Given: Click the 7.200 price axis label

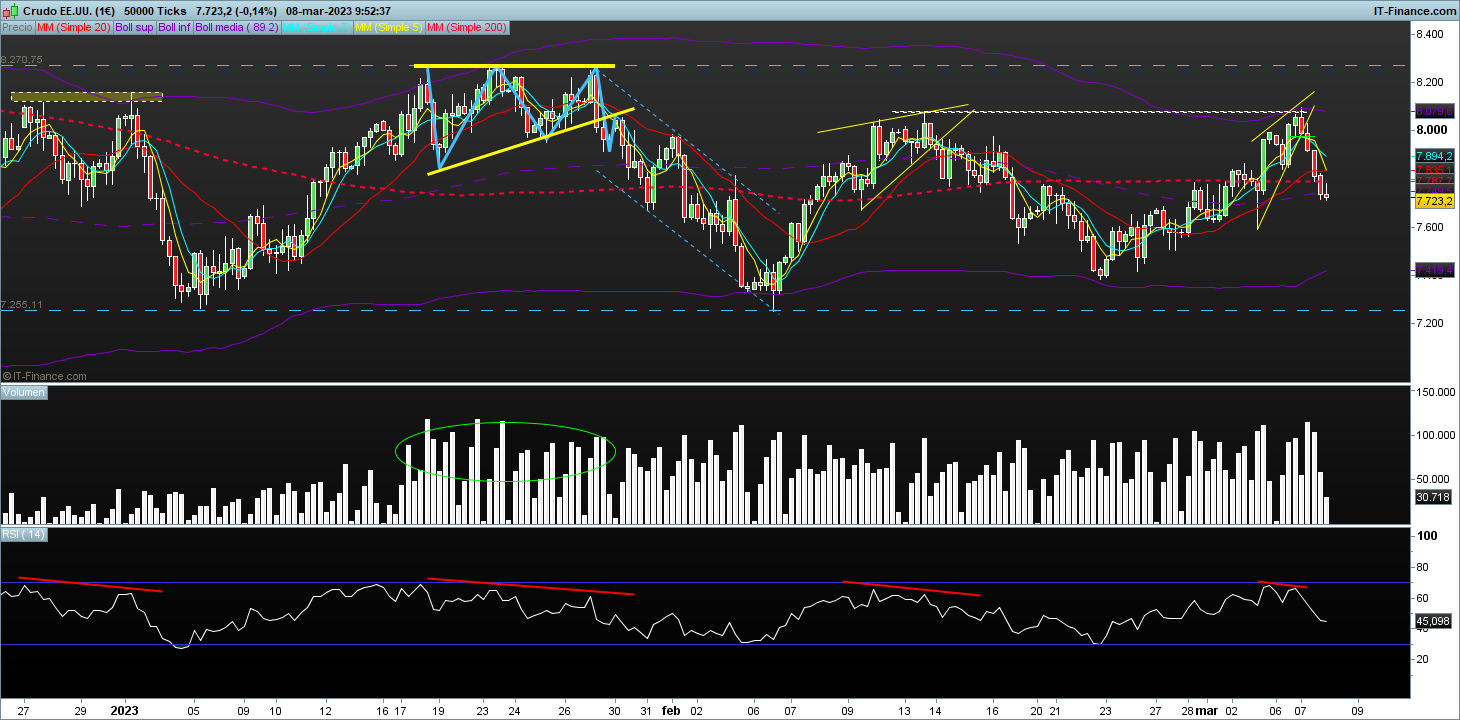Looking at the screenshot, I should (1431, 323).
